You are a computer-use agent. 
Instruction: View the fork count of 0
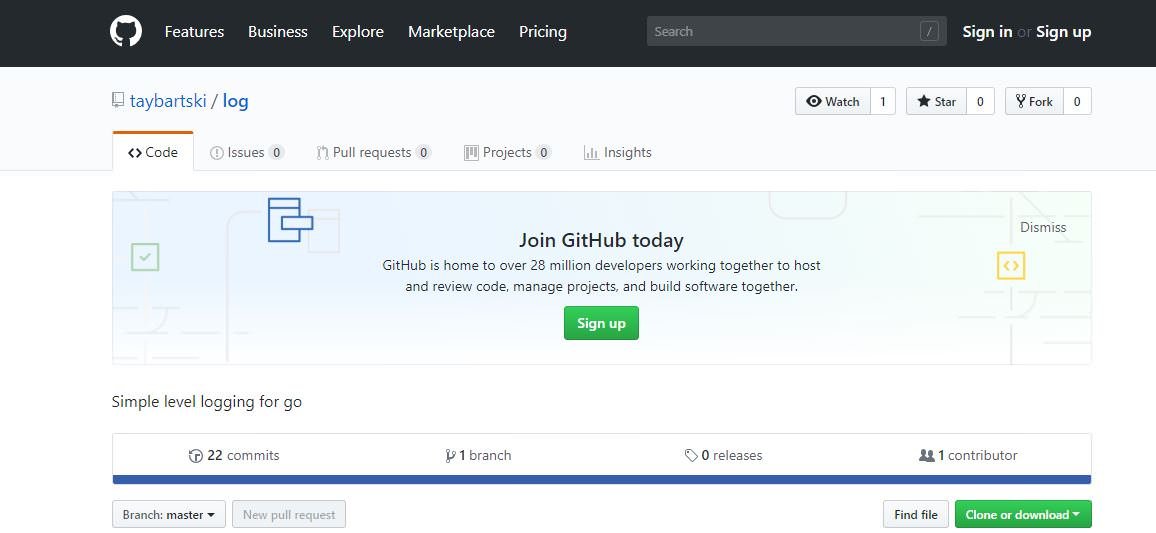pos(1076,102)
